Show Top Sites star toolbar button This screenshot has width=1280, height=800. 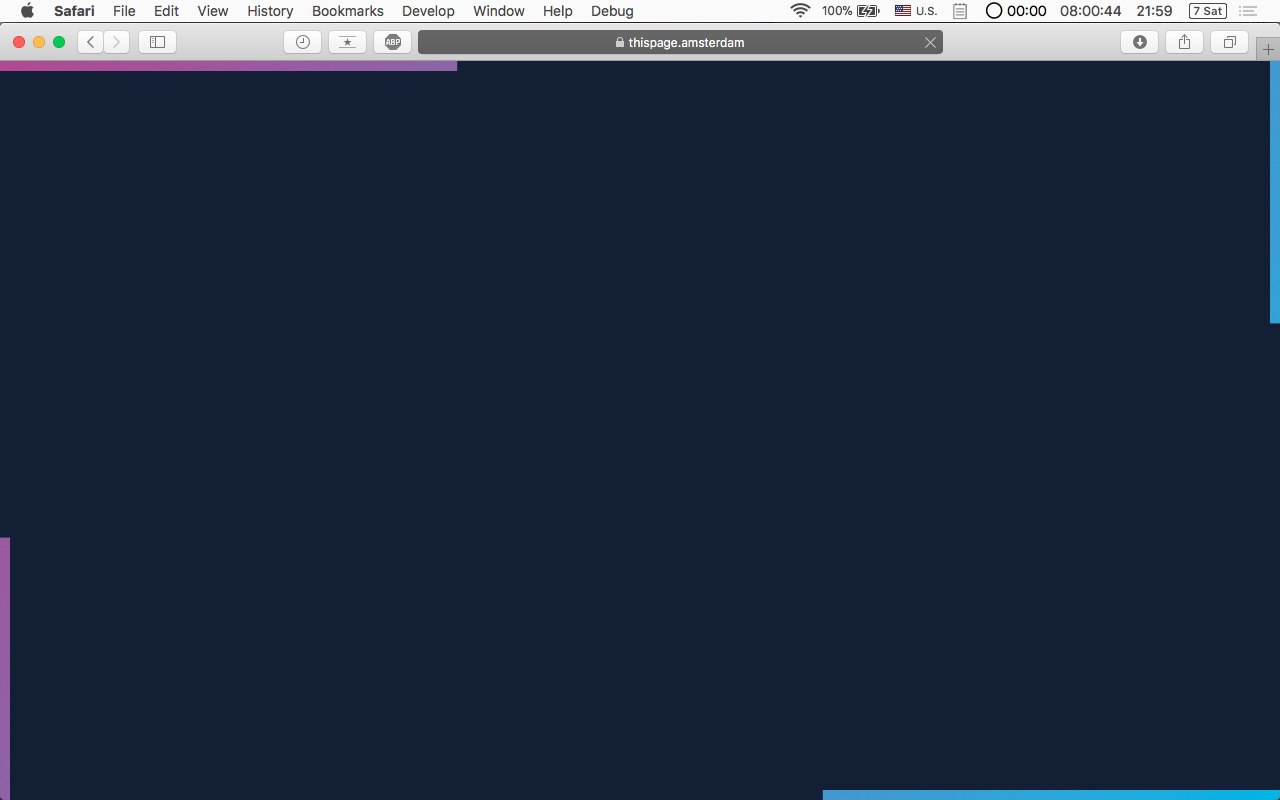347,42
